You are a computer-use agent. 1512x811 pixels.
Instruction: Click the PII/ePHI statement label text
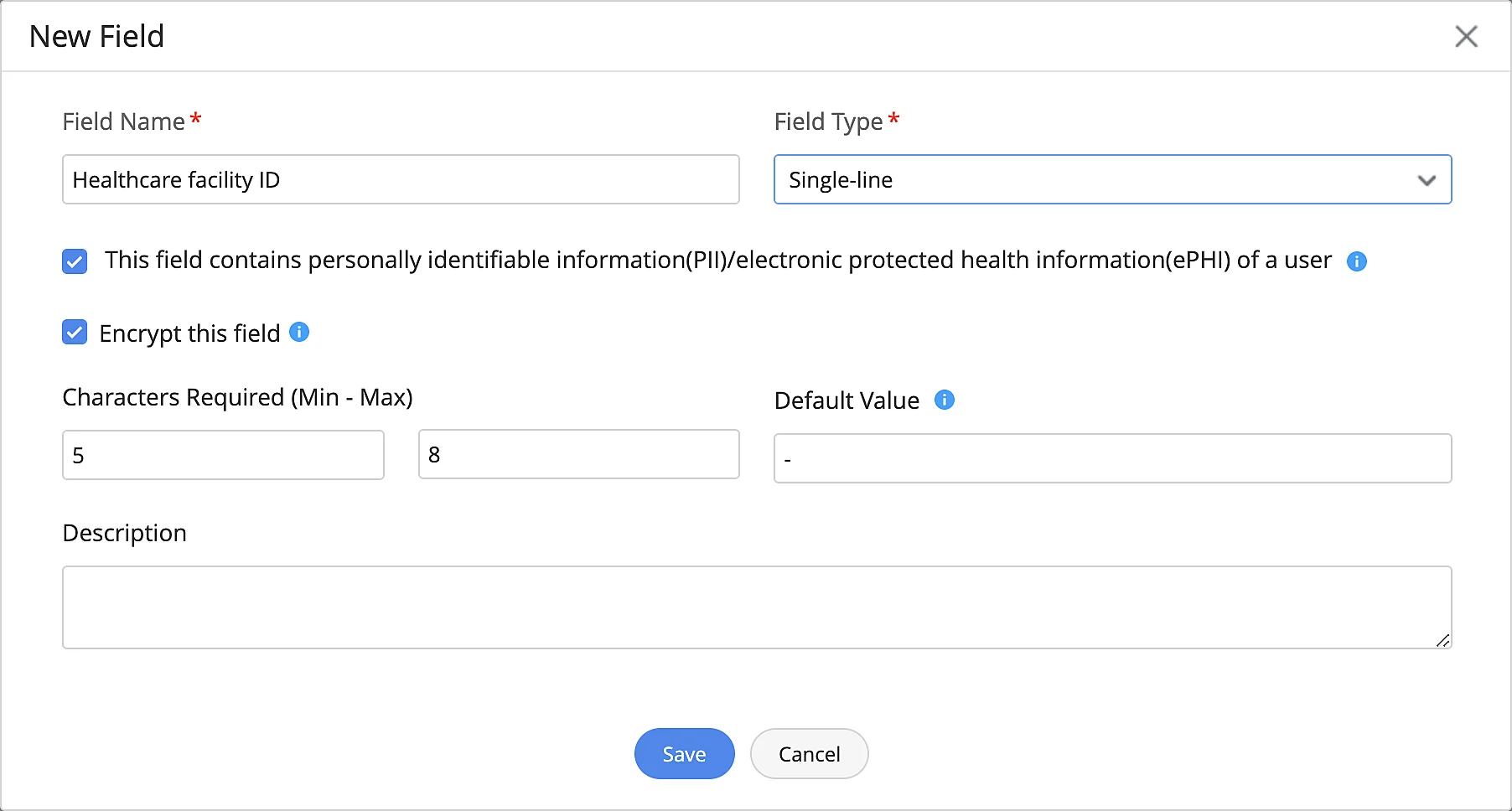point(717,261)
